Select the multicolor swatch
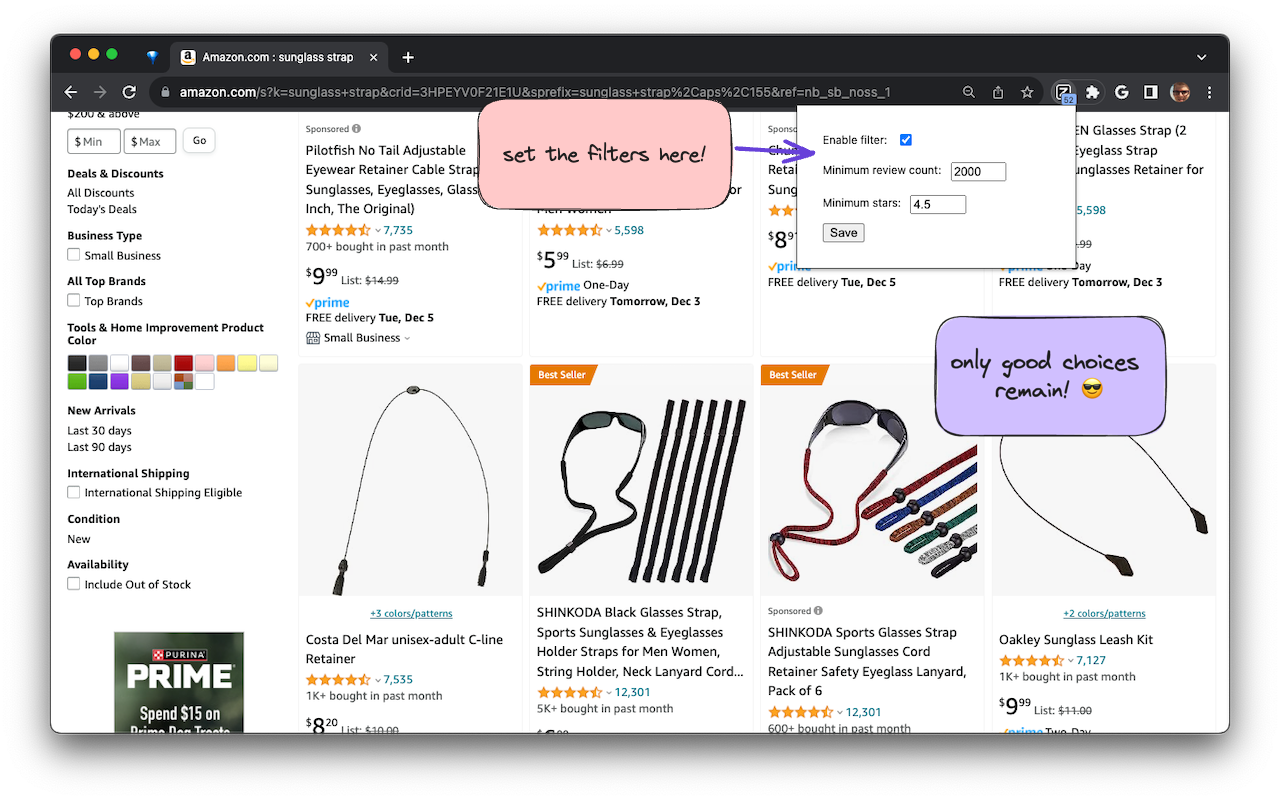 click(183, 381)
